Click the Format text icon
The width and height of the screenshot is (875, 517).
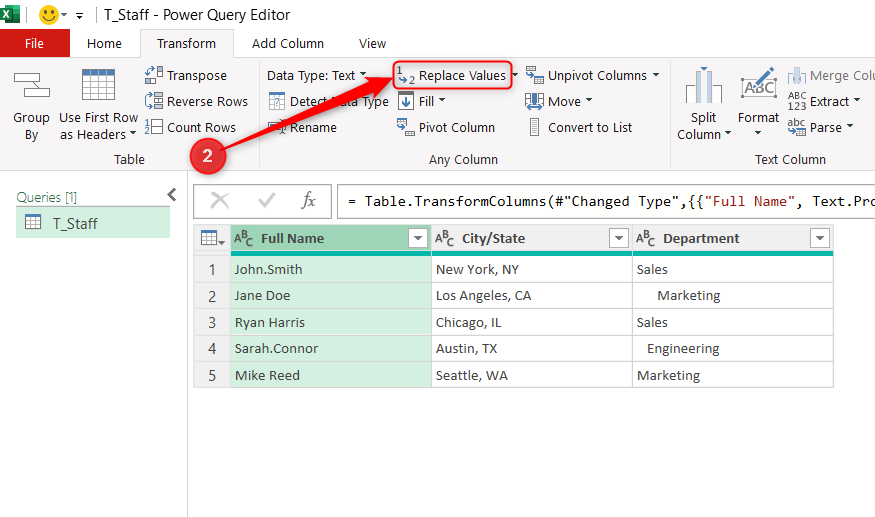tap(758, 83)
